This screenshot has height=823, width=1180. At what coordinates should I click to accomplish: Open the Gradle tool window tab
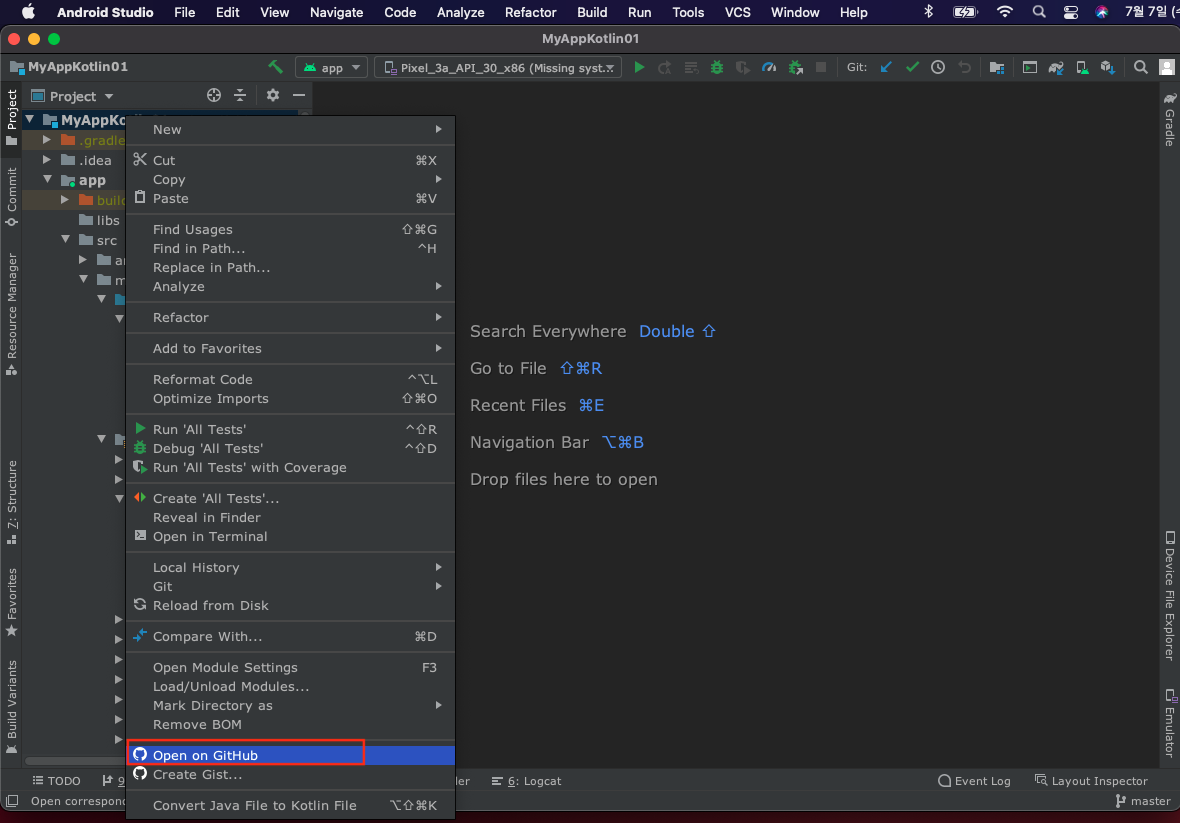tap(1169, 119)
